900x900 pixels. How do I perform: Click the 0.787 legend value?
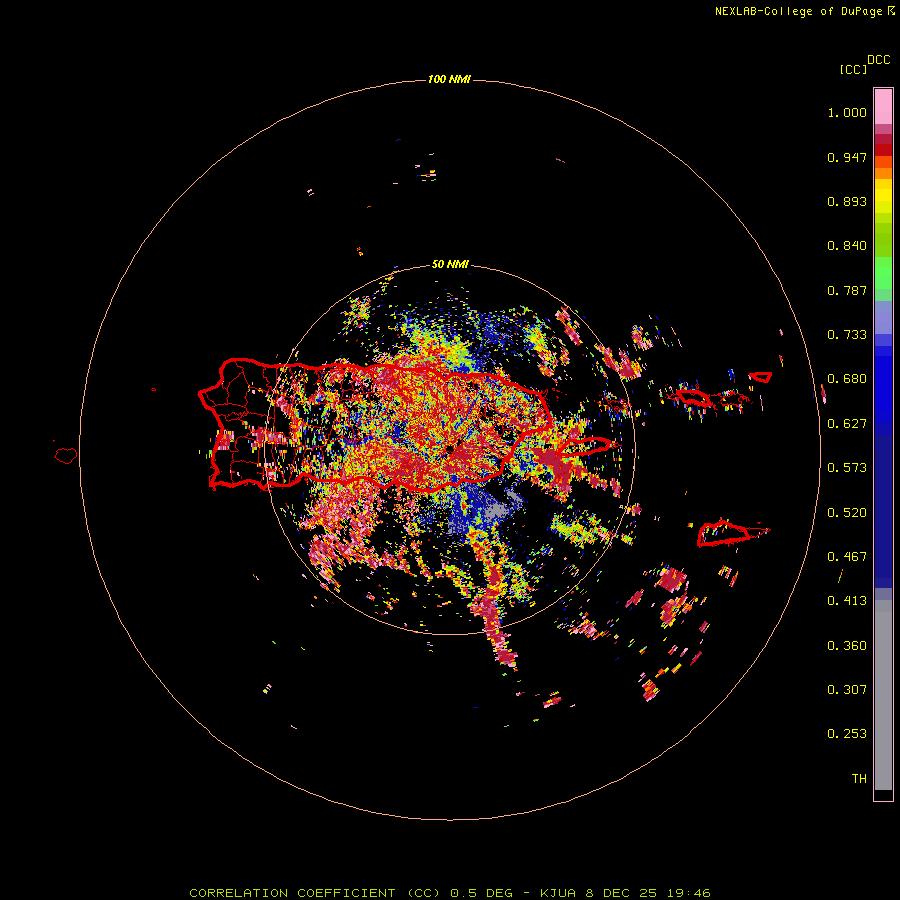point(847,290)
